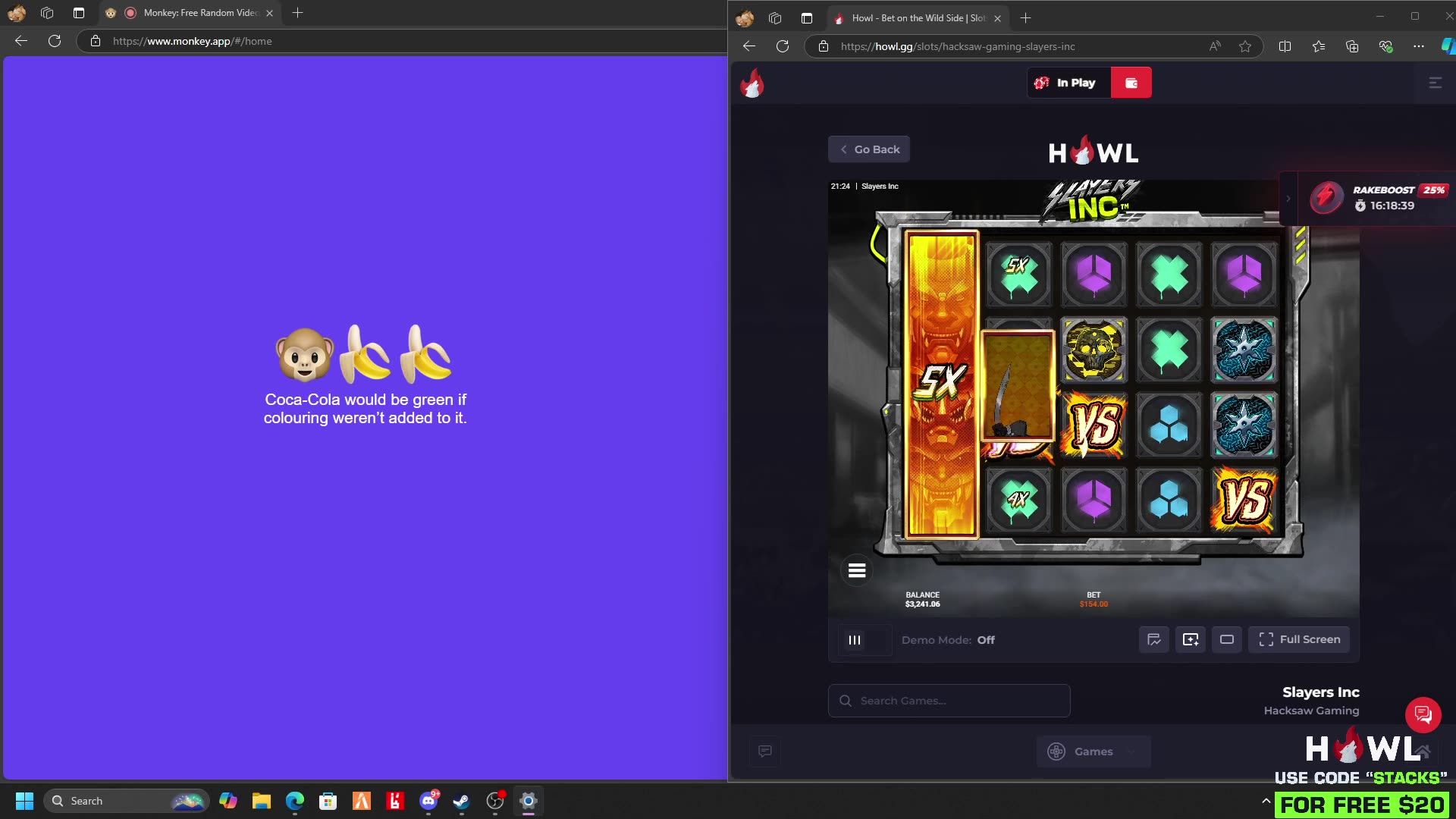
Task: Collapse the Rakeboost panel chevron
Action: 1288,199
